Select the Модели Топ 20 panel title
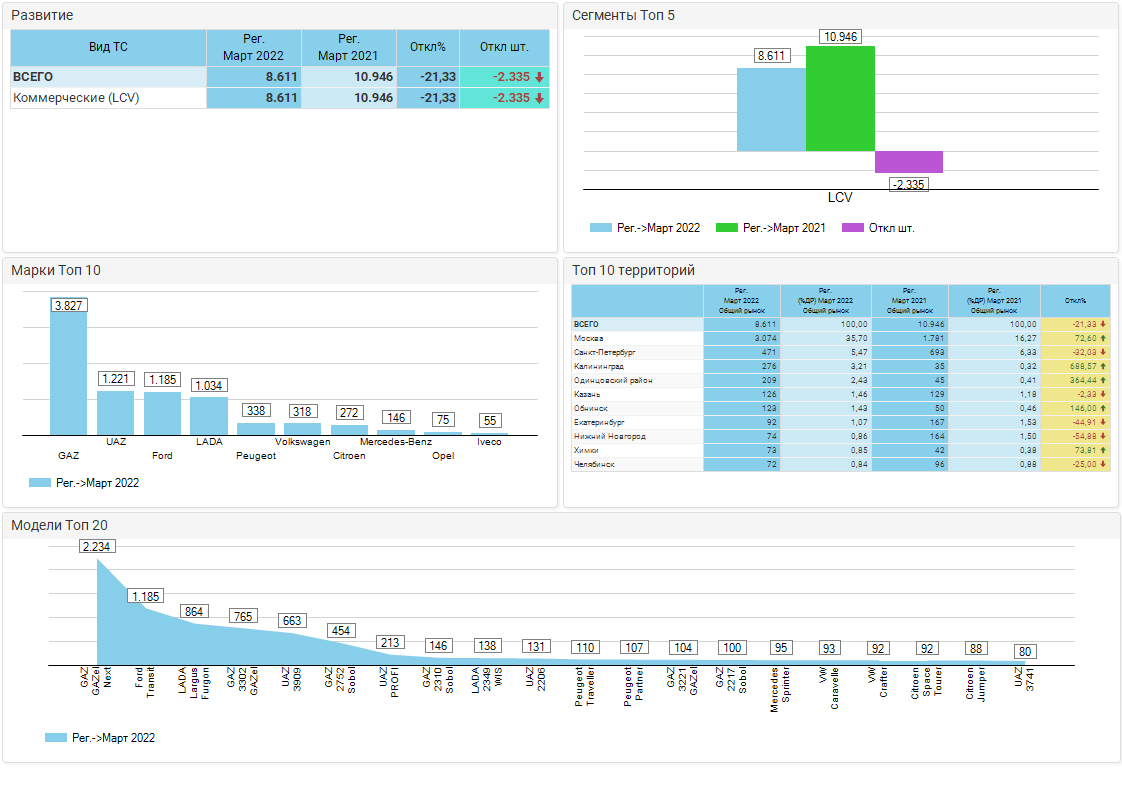1122x793 pixels. coord(59,526)
